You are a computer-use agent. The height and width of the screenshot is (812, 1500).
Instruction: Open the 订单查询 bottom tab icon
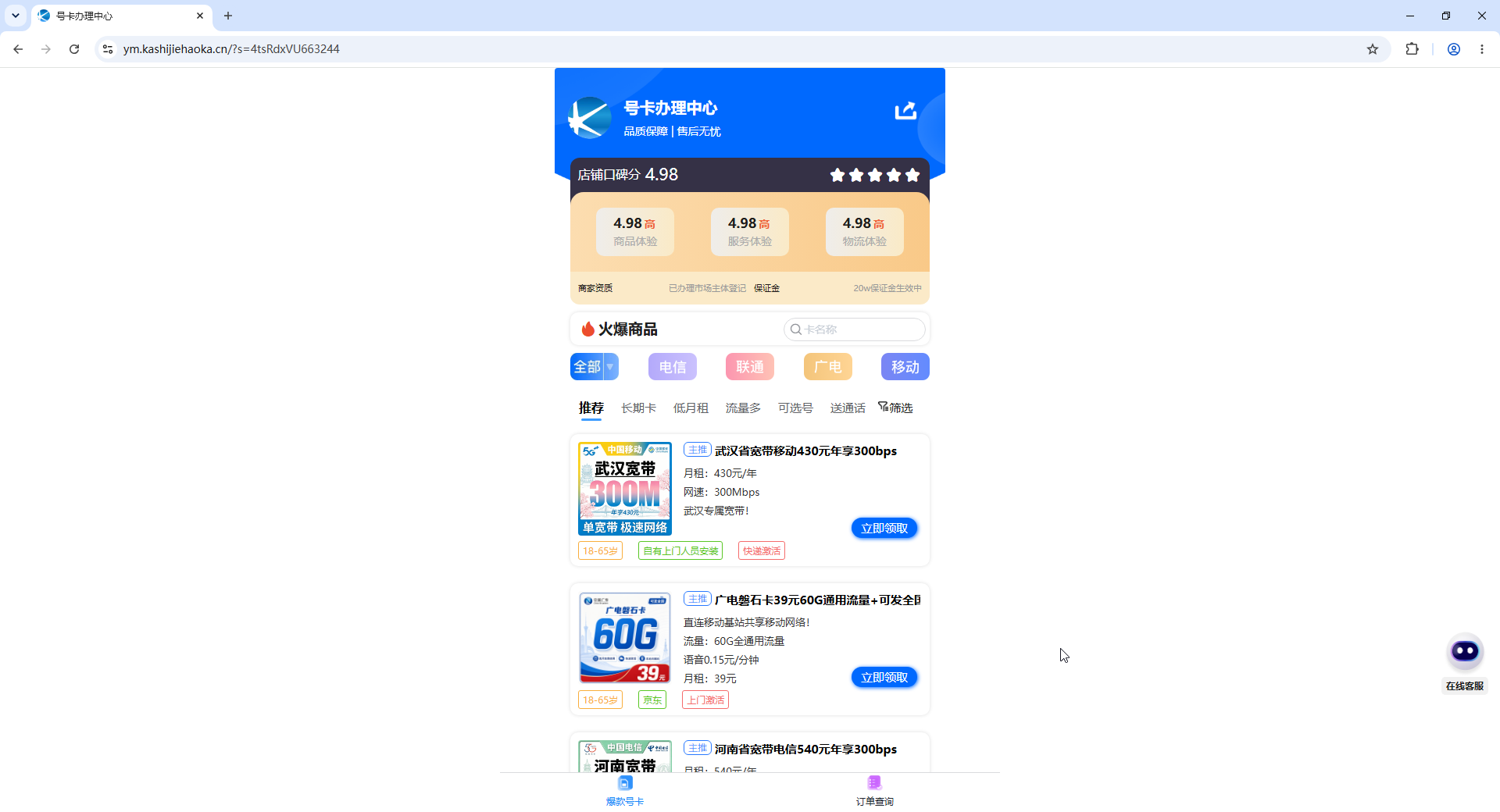874,783
